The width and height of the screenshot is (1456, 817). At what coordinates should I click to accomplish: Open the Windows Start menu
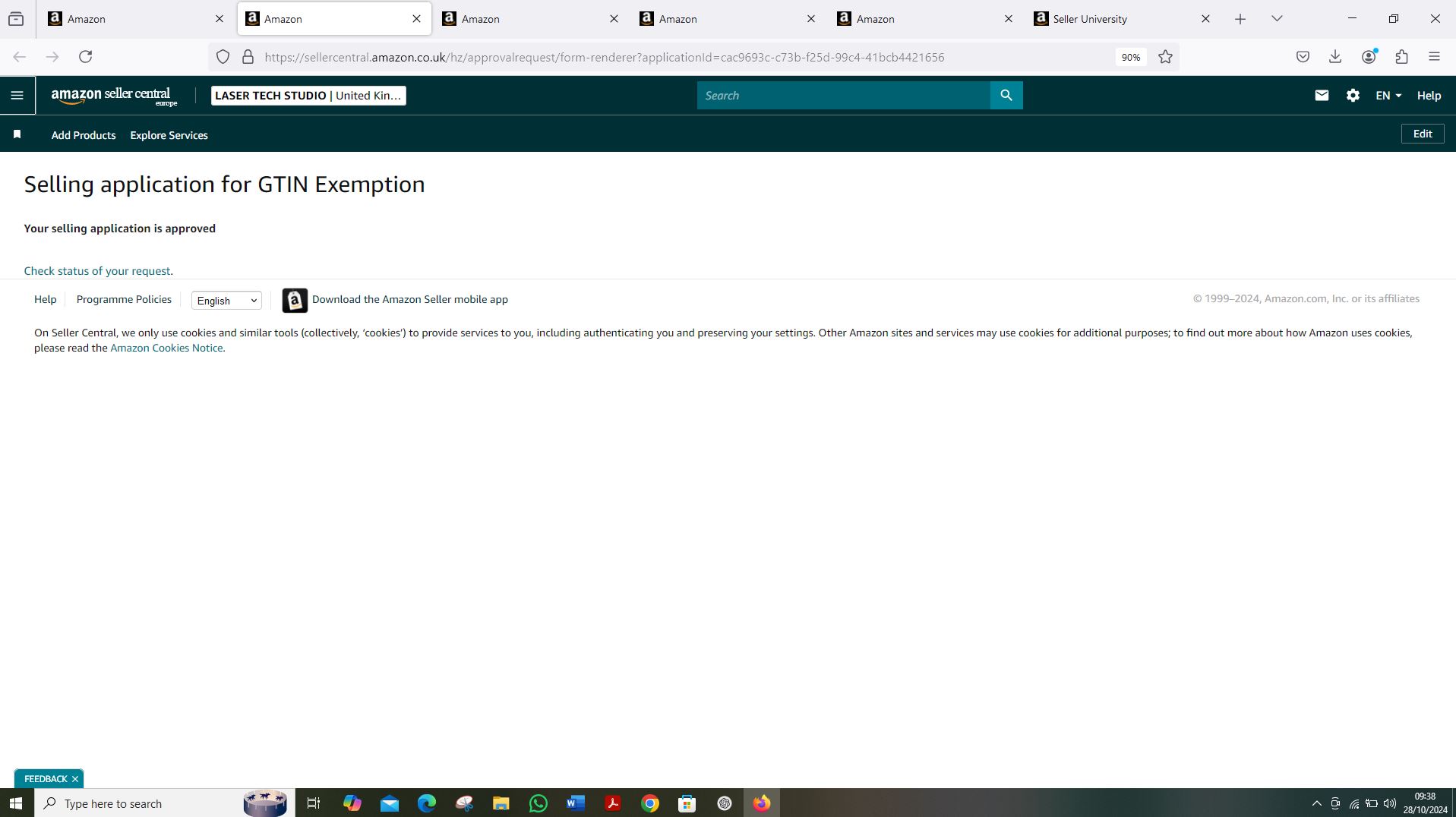[x=16, y=803]
